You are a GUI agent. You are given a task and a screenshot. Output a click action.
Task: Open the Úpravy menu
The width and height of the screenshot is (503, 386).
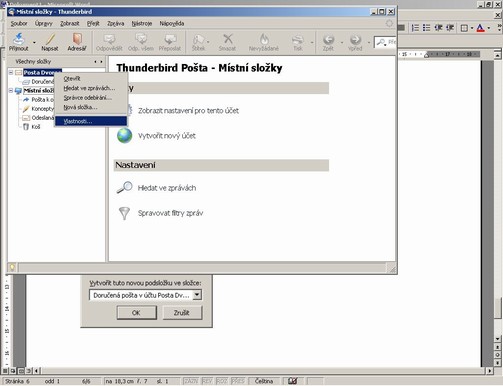tap(44, 24)
